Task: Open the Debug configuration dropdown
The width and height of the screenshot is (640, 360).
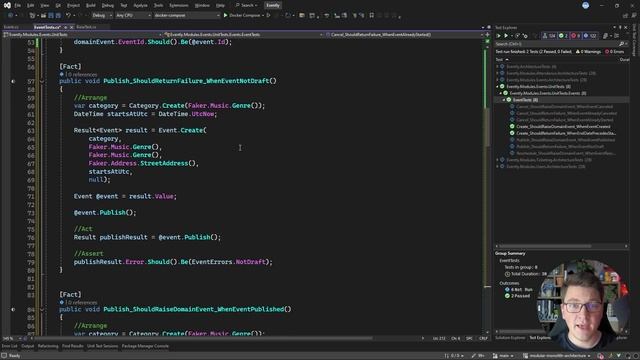Action: click(x=102, y=16)
